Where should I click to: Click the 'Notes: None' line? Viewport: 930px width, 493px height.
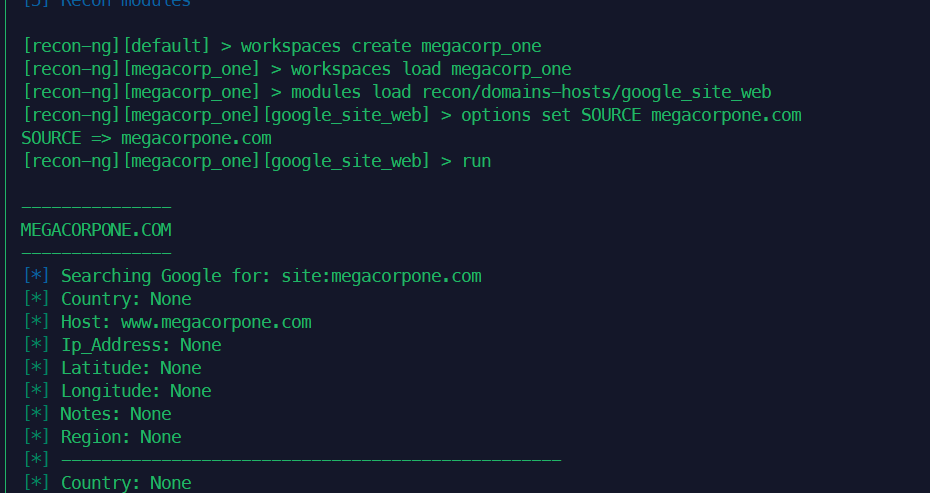pyautogui.click(x=116, y=414)
